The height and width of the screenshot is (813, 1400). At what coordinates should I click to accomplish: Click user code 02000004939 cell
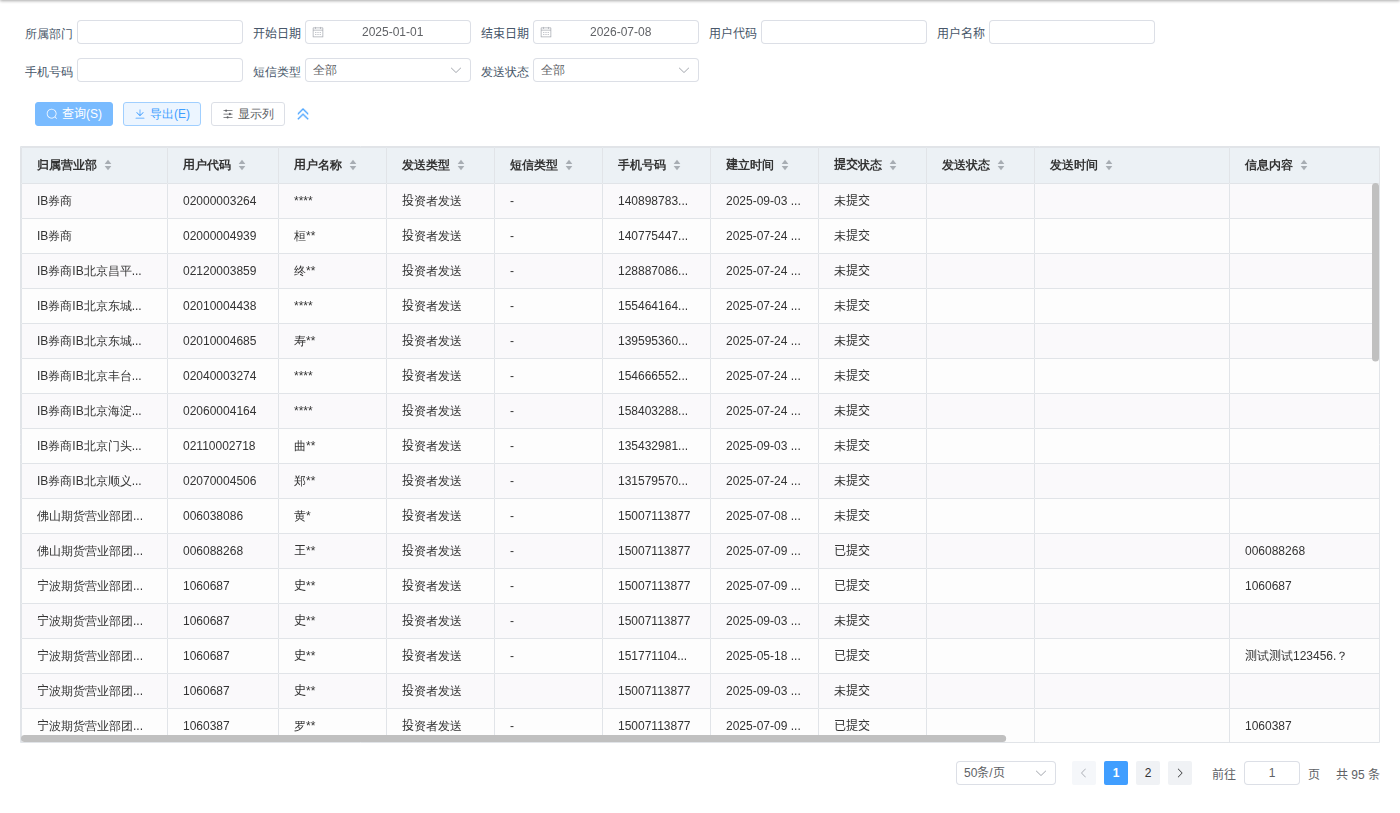point(223,236)
